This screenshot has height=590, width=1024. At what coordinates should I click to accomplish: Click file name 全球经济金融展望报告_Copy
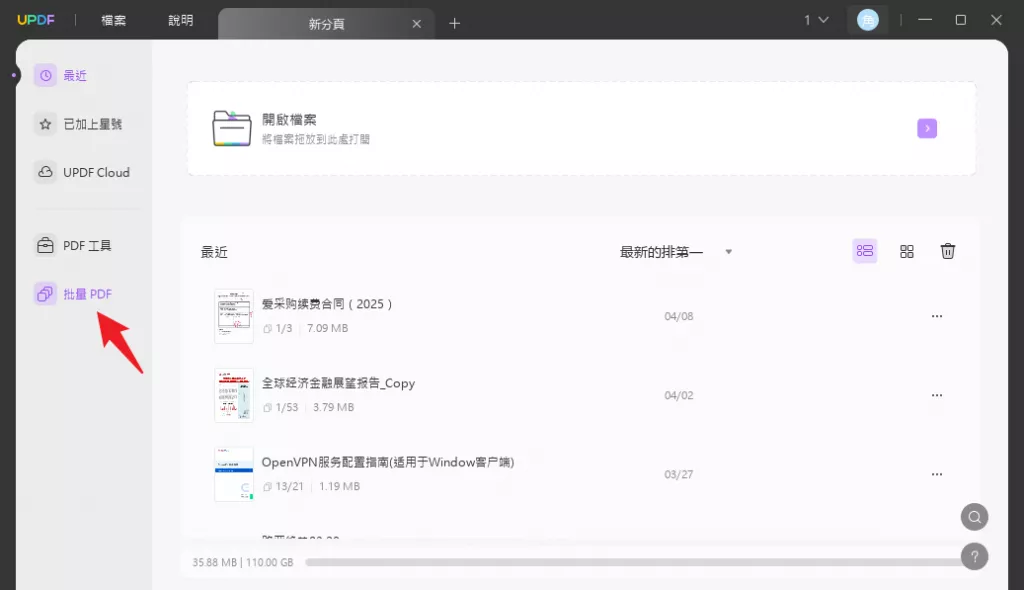338,384
